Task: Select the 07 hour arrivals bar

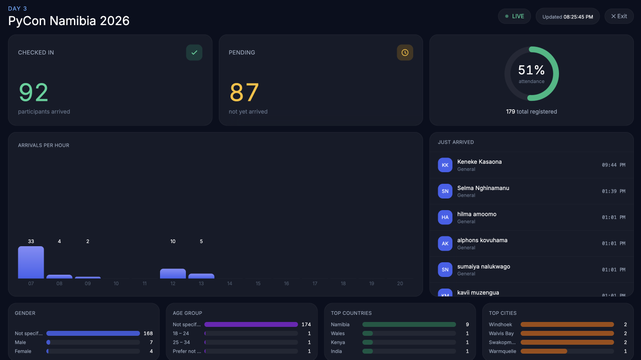Action: click(31, 262)
